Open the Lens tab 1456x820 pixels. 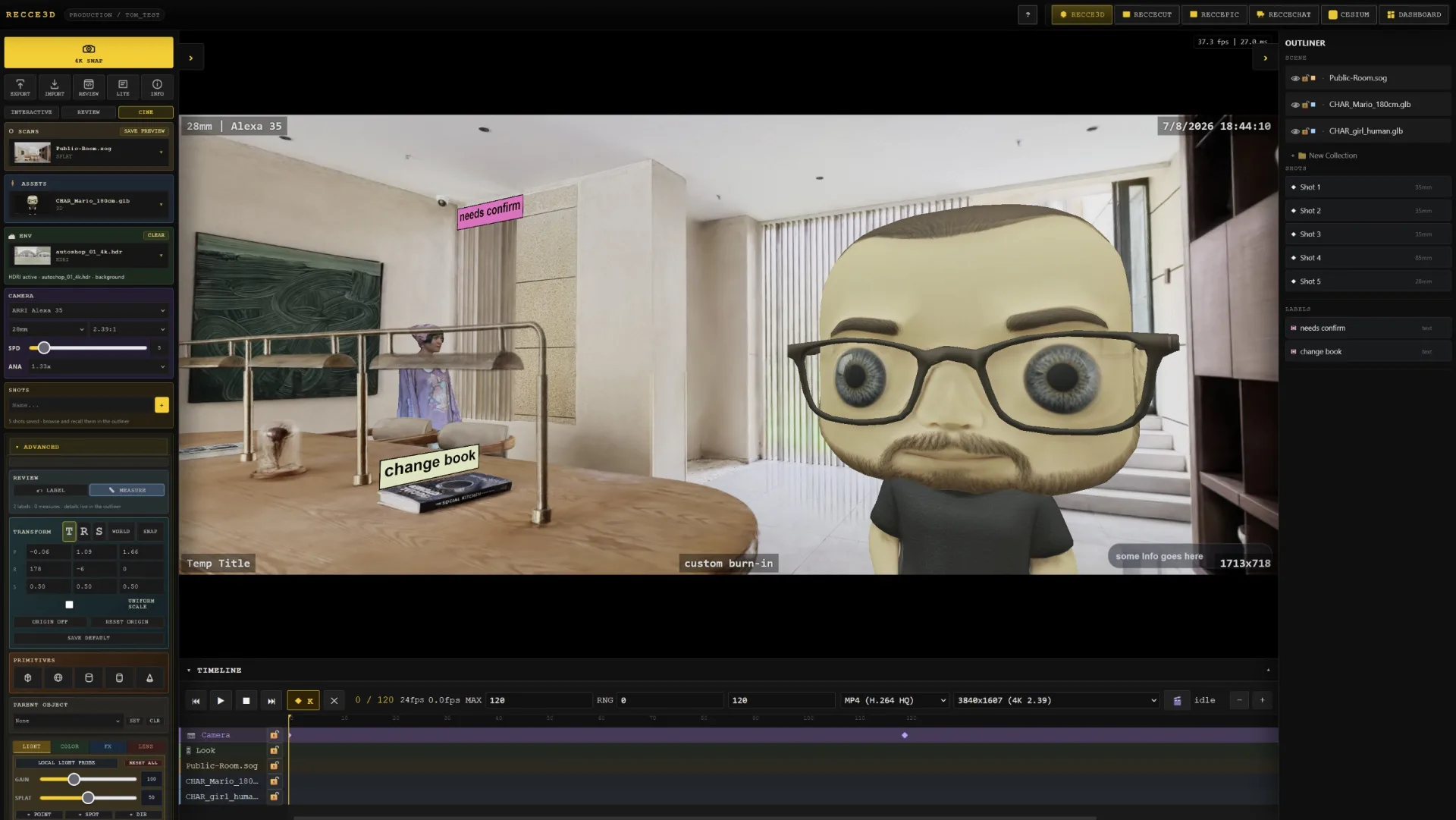point(146,746)
